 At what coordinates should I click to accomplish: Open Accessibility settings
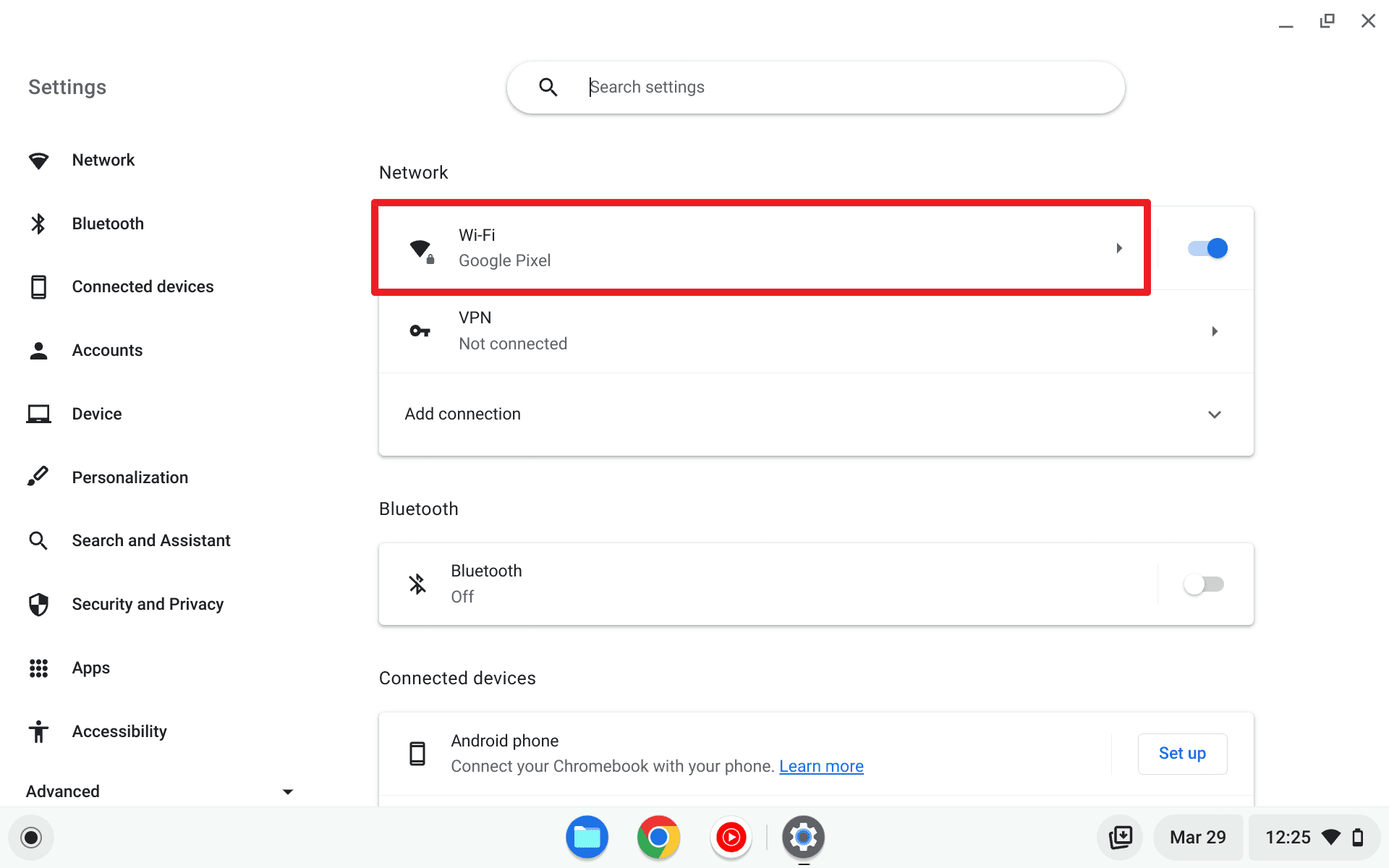[x=119, y=731]
